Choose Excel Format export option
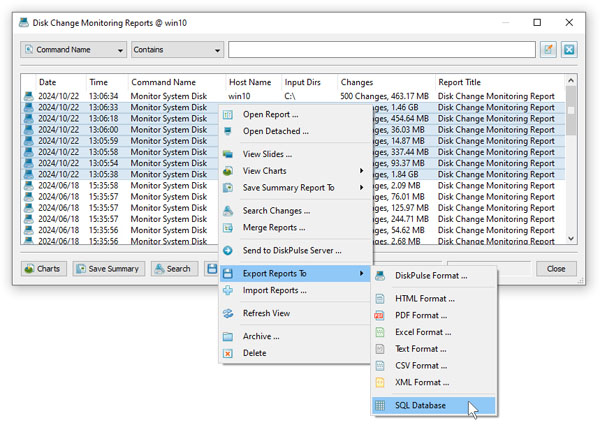 (x=434, y=332)
